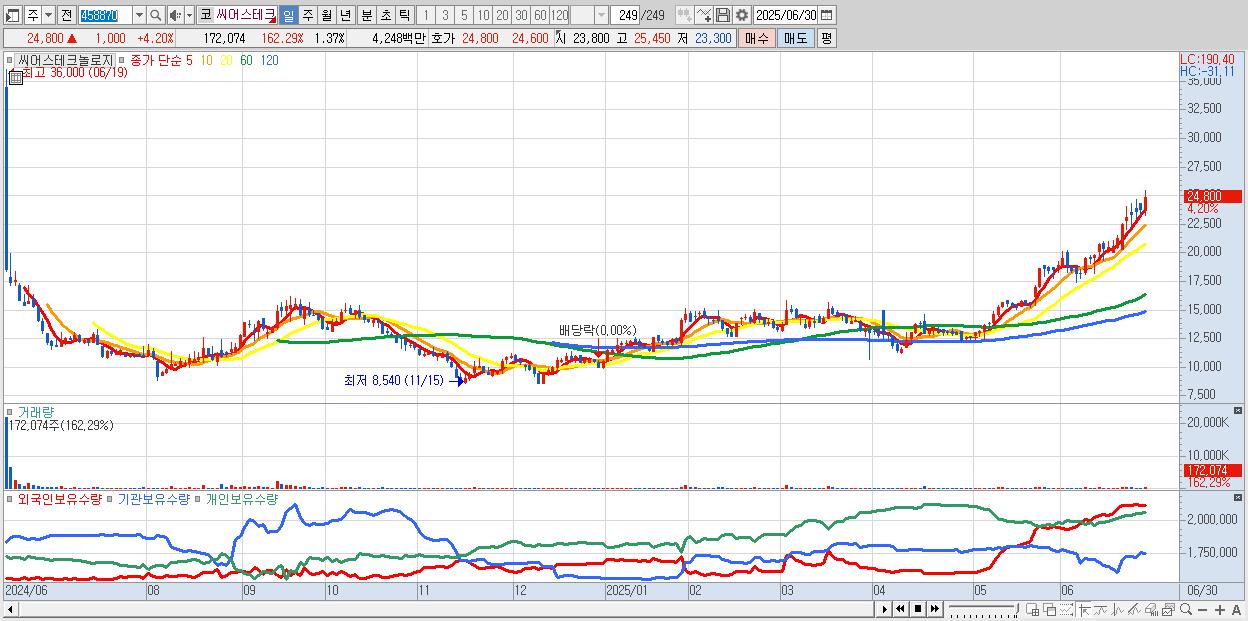Choose the 10 interval button

click(x=483, y=15)
